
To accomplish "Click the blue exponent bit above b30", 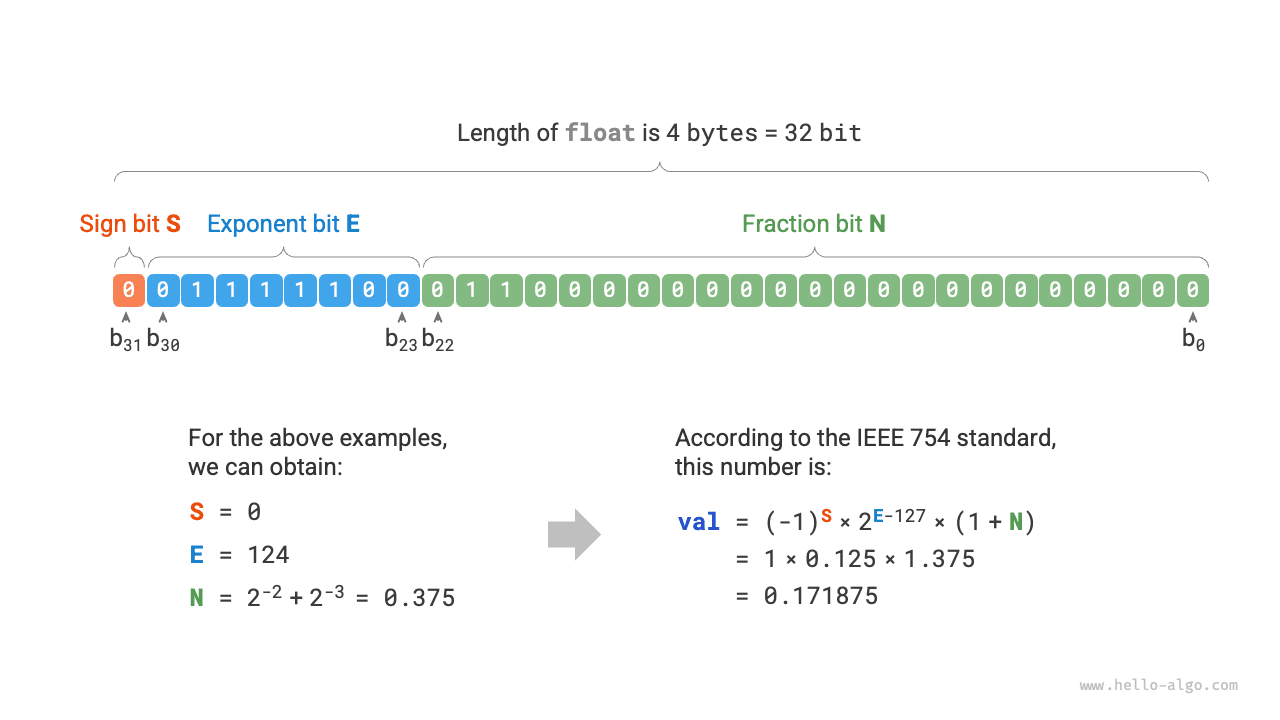I will (163, 290).
